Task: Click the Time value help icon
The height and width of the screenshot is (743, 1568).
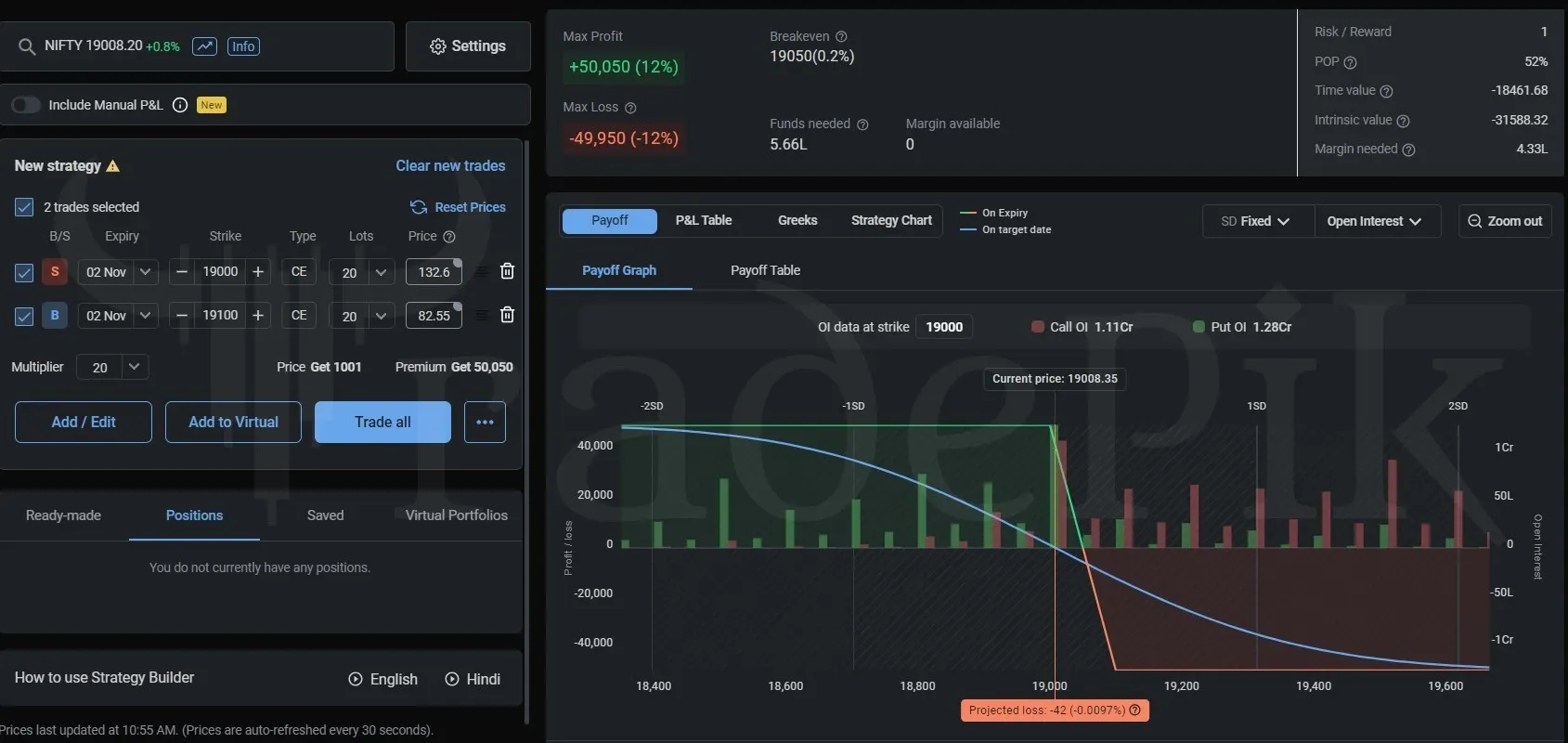Action: tap(1386, 91)
